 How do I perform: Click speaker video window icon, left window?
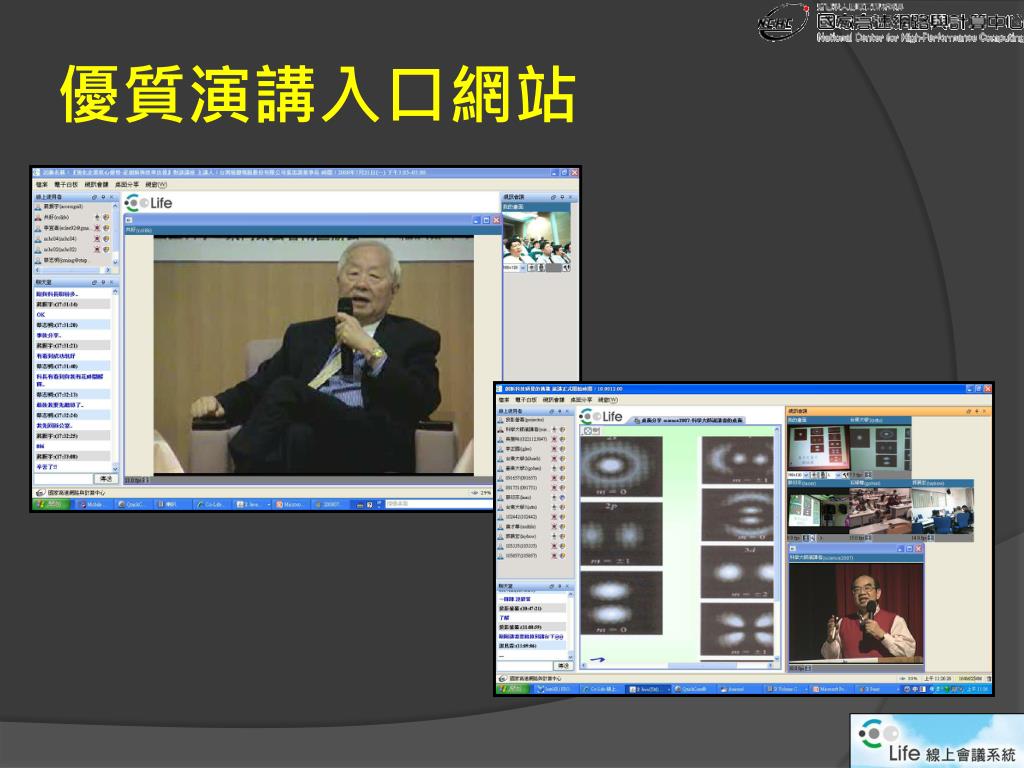coord(129,220)
